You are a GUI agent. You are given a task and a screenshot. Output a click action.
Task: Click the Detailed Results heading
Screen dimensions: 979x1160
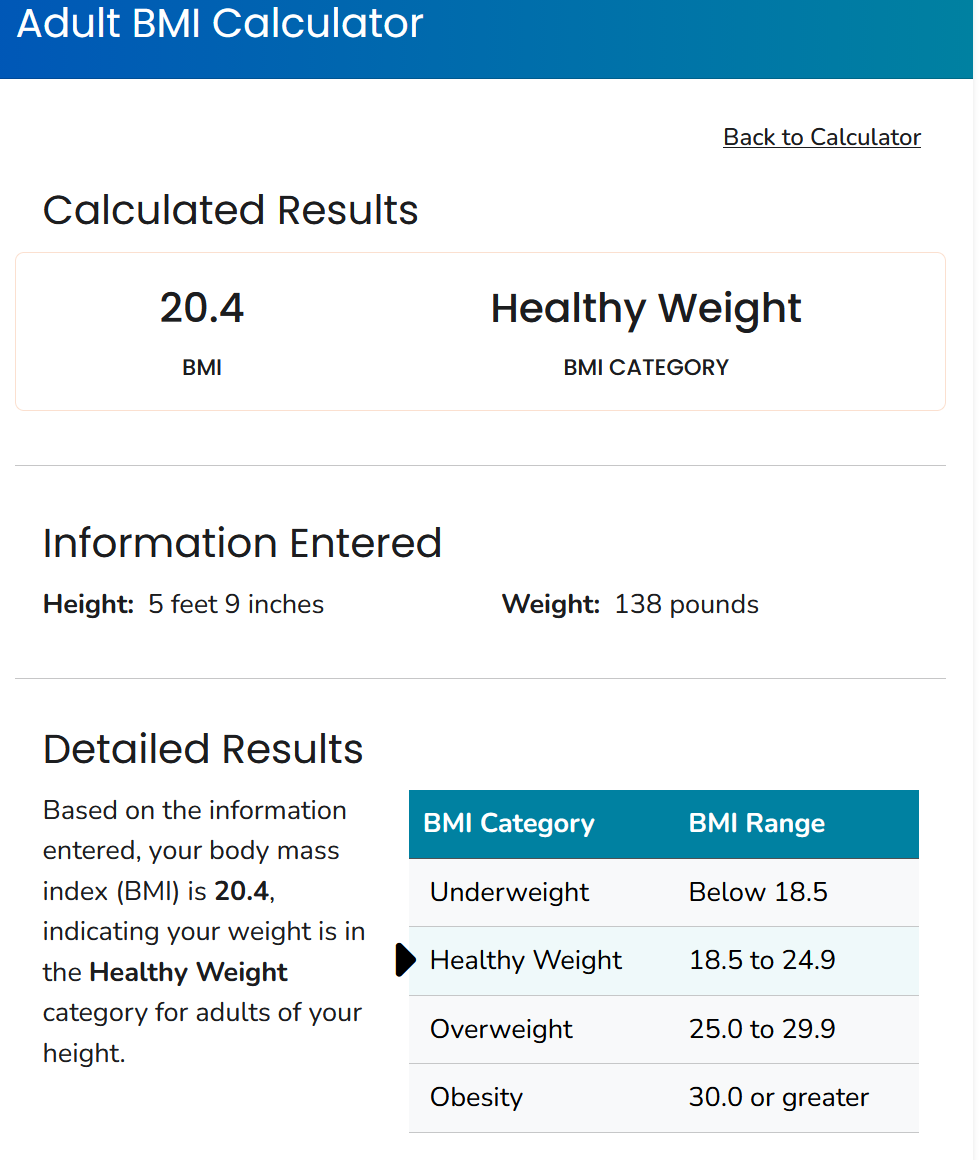point(203,749)
